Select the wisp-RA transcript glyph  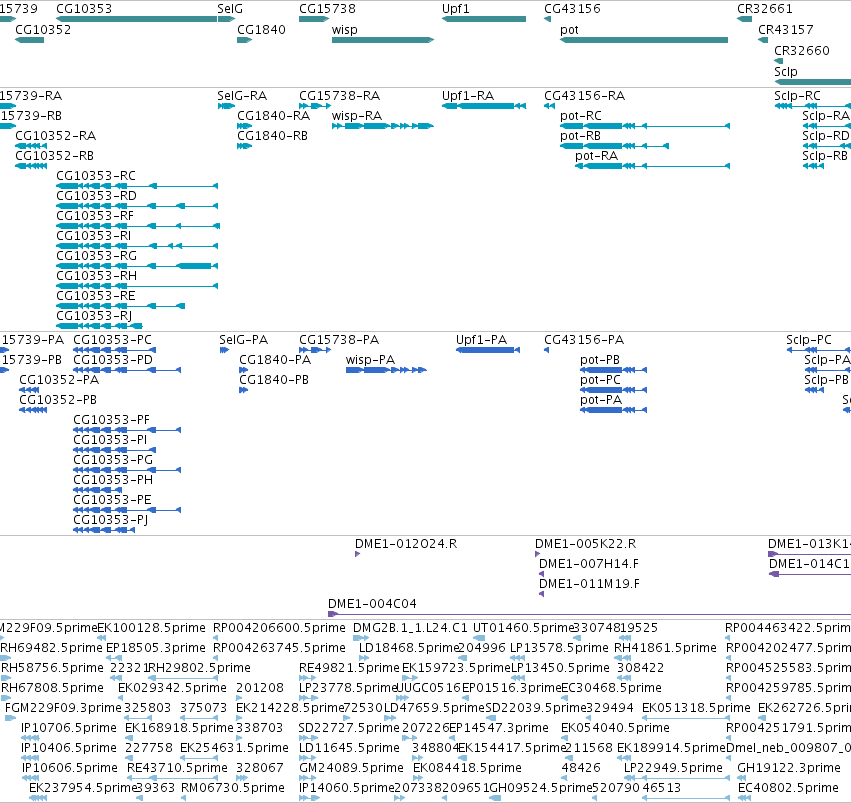coord(383,126)
